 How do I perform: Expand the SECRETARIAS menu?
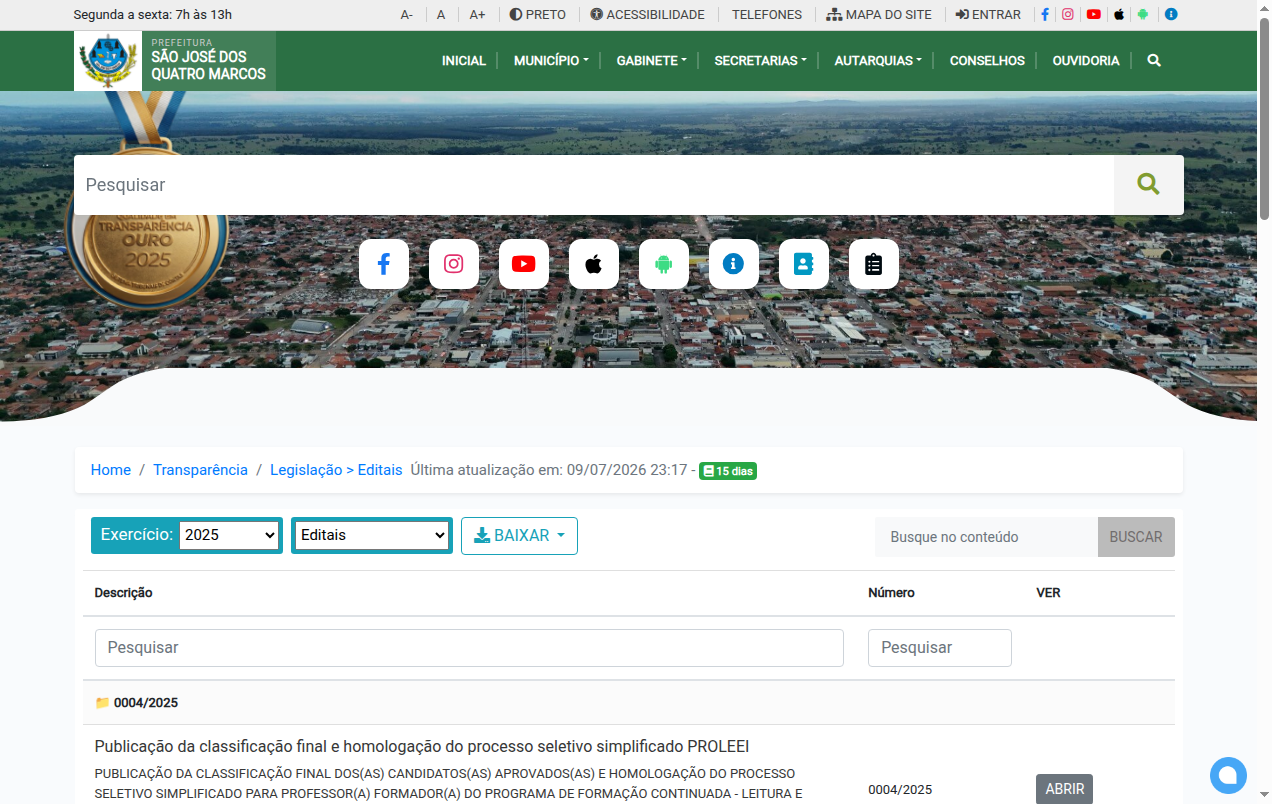click(x=760, y=61)
